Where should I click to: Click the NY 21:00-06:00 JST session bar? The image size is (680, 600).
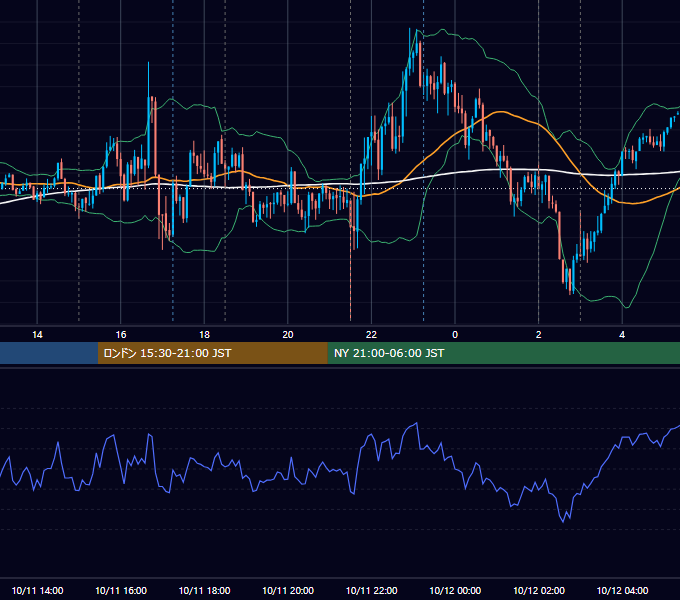(x=503, y=353)
